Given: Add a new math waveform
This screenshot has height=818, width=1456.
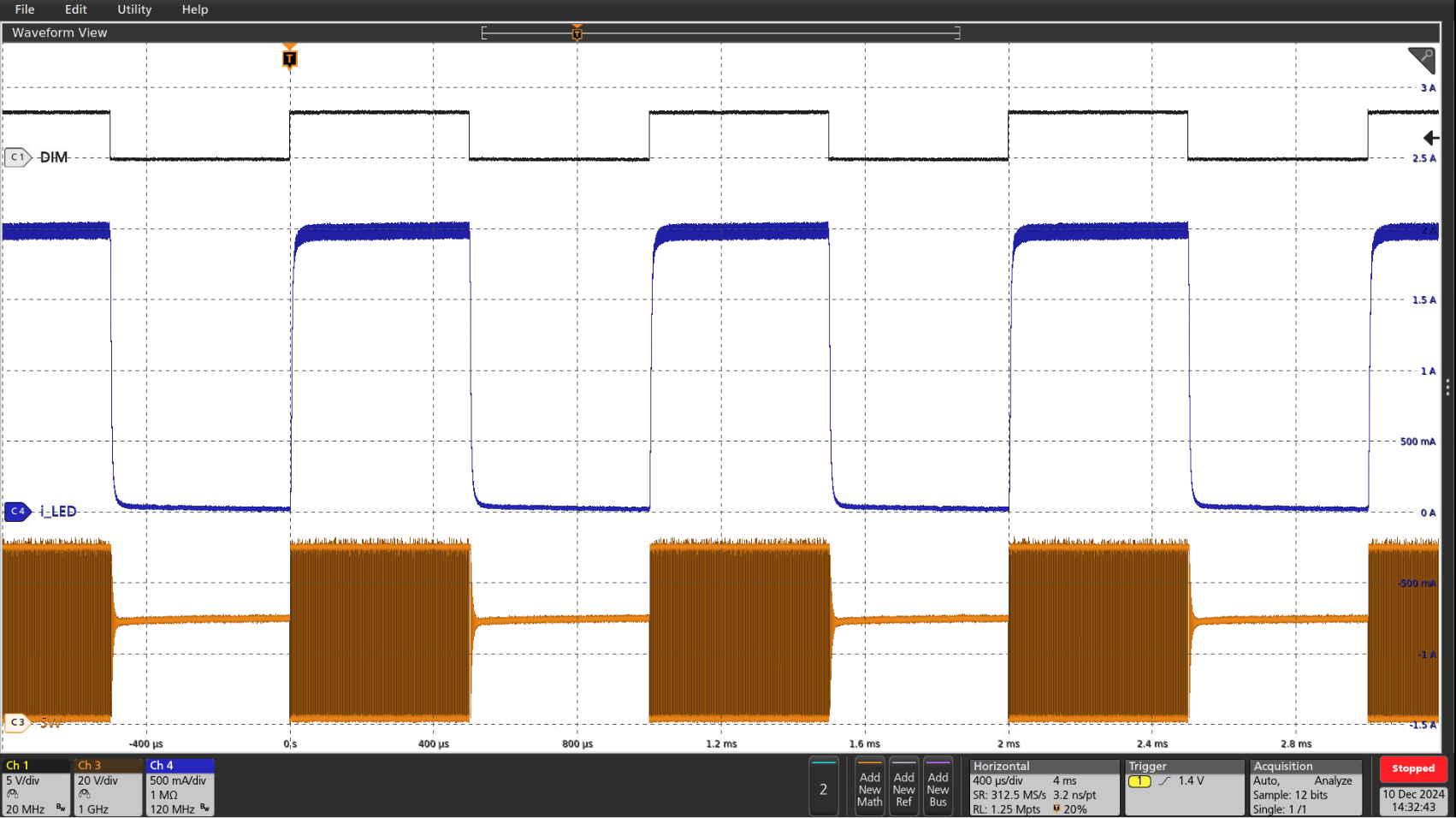Looking at the screenshot, I should click(x=869, y=787).
